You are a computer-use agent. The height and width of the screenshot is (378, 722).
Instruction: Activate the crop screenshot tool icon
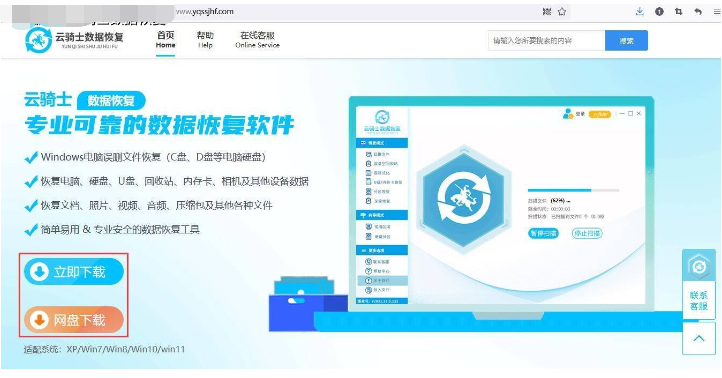pos(679,12)
